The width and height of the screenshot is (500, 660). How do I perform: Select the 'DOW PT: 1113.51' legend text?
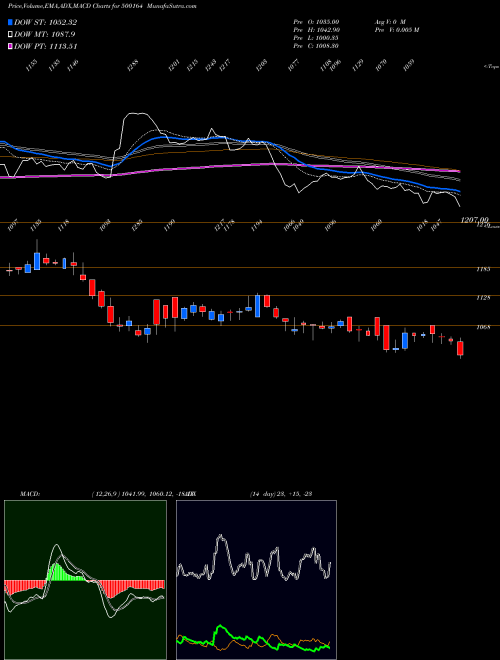[45, 46]
